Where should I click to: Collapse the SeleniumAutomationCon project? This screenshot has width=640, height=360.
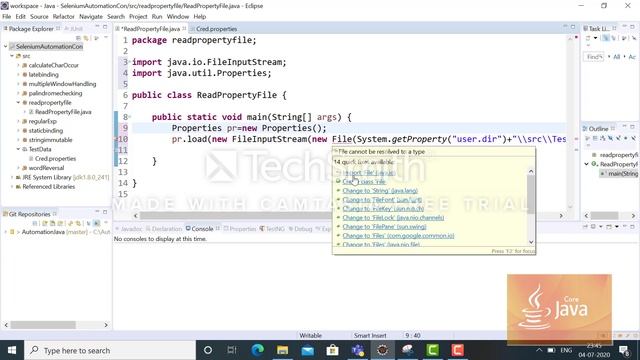tap(6, 47)
